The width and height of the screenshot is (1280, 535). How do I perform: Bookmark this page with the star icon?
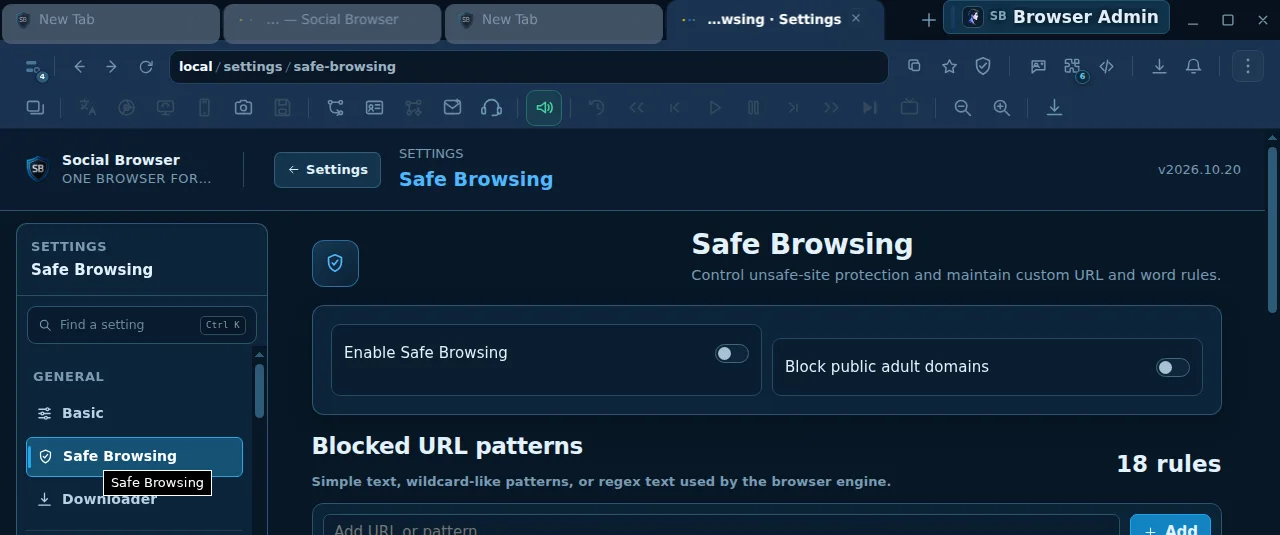950,66
